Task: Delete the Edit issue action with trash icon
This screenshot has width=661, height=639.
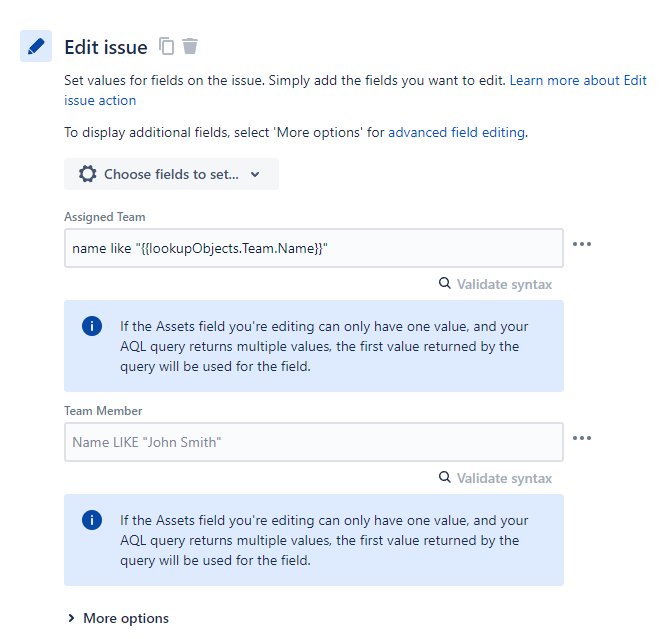Action: 190,46
